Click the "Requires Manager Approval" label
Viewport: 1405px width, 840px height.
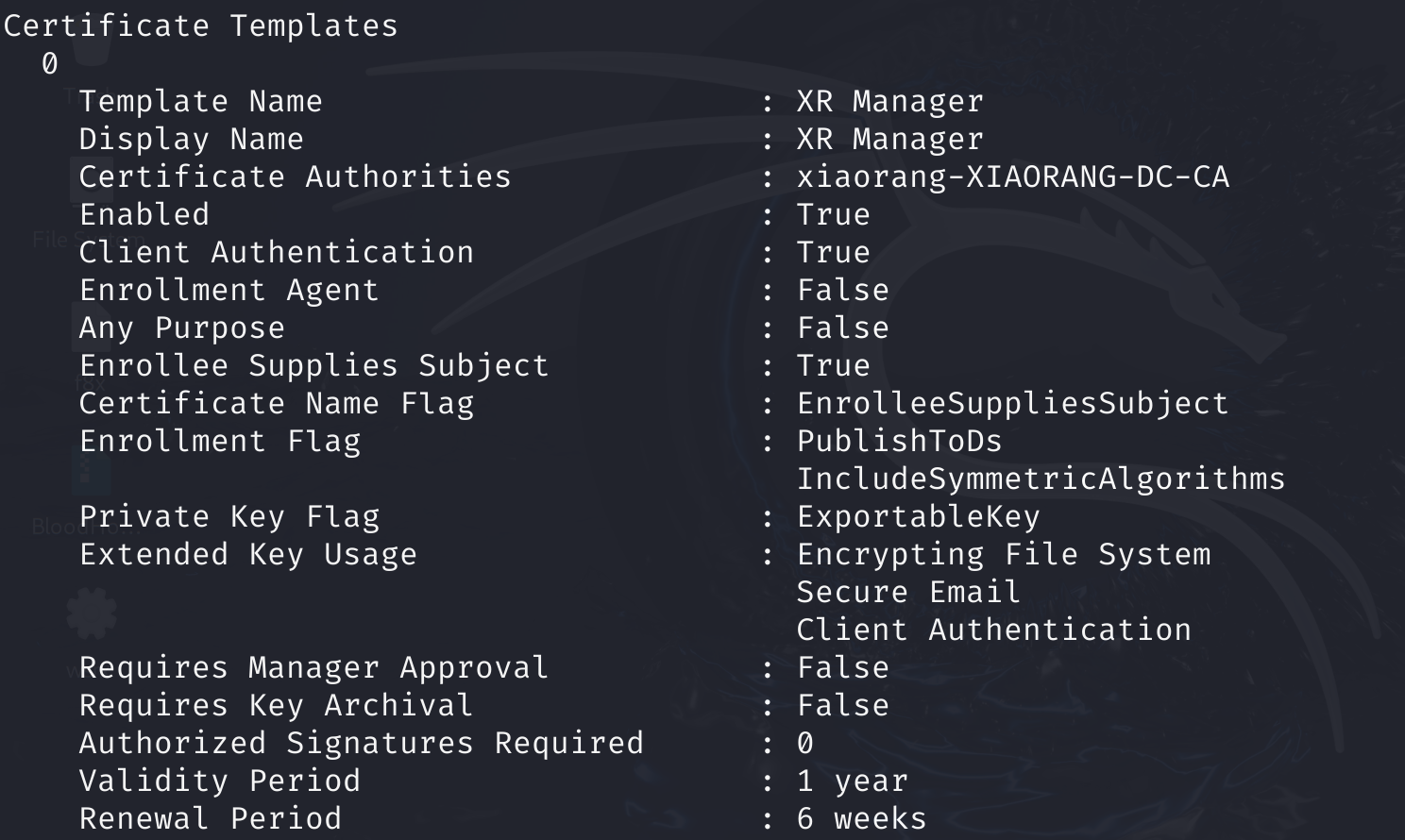point(313,668)
